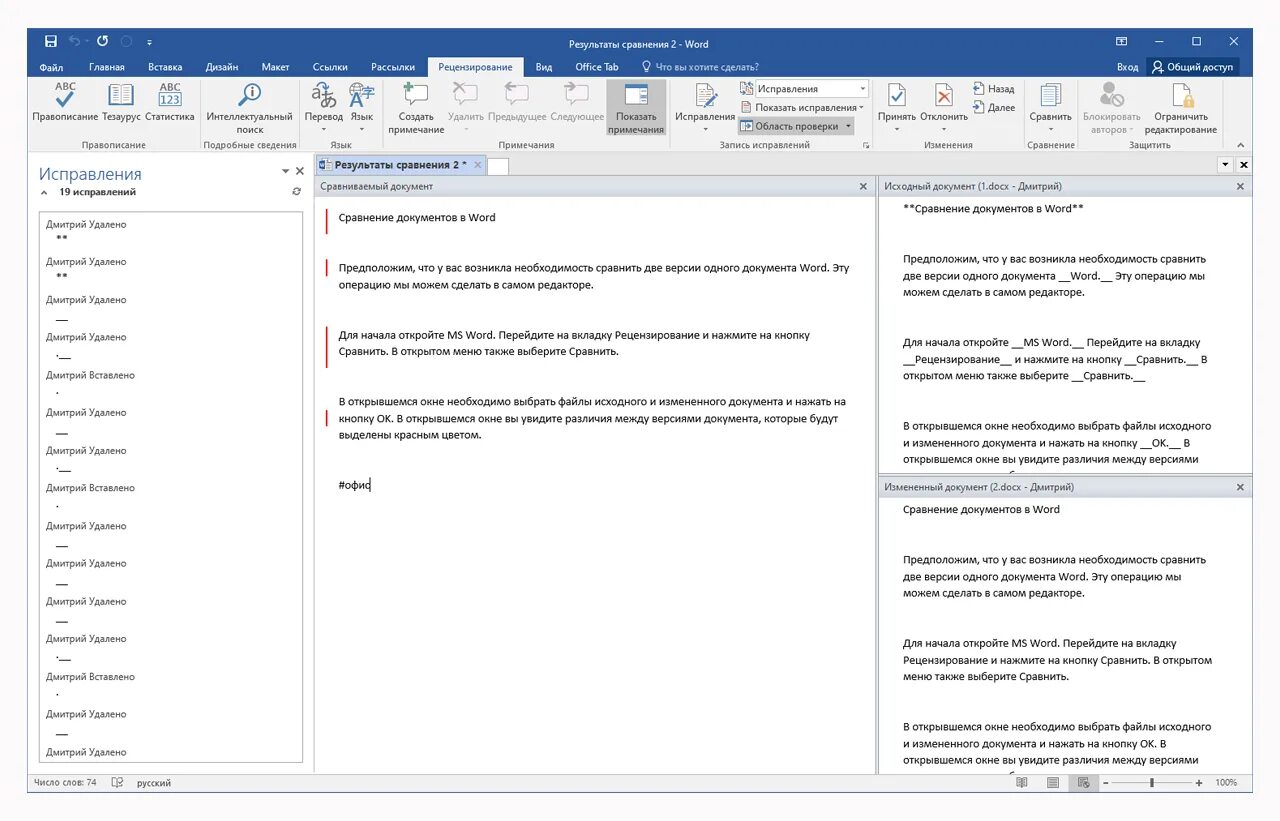Image resolution: width=1280 pixels, height=821 pixels.
Task: Go to previous change with Назад
Action: 993,89
